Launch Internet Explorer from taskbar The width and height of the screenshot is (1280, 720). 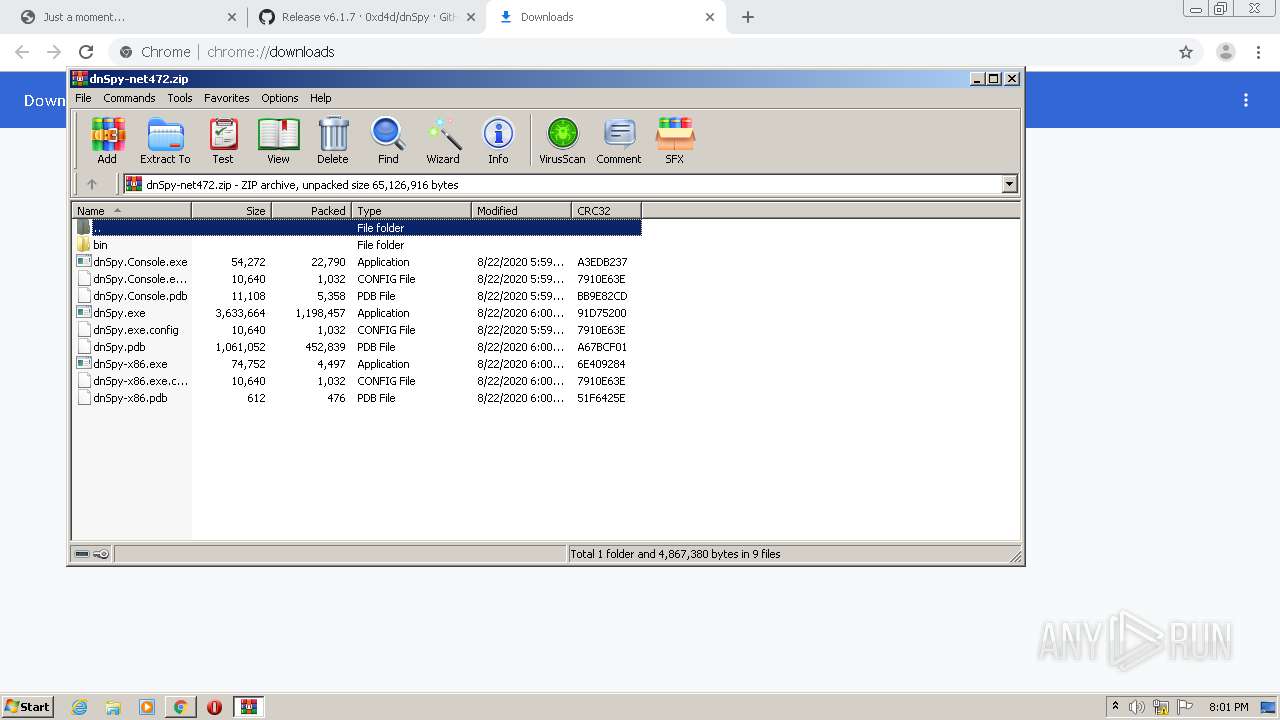79,707
